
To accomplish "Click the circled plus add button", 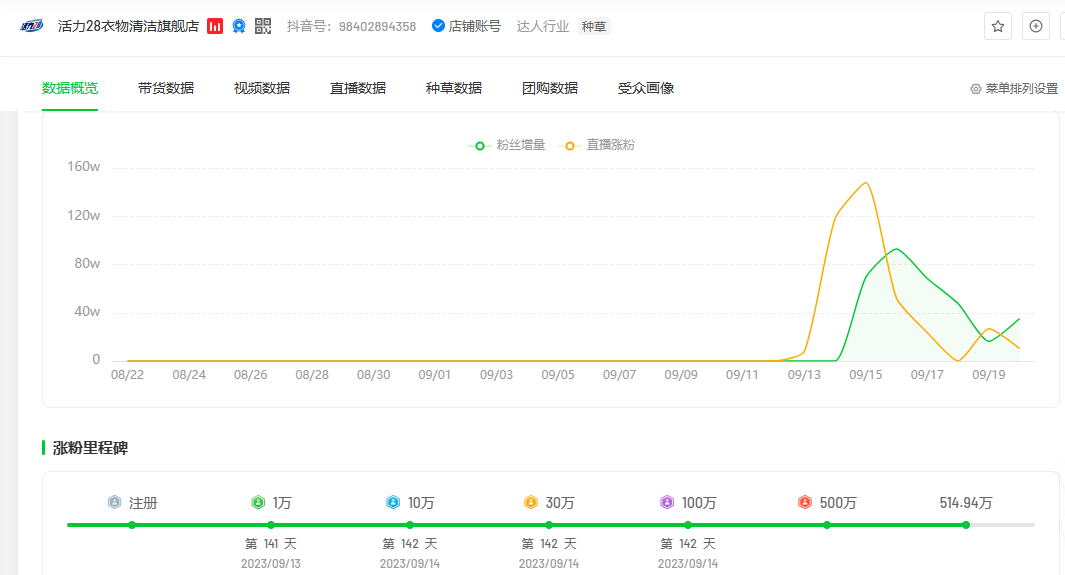I will (x=1035, y=26).
